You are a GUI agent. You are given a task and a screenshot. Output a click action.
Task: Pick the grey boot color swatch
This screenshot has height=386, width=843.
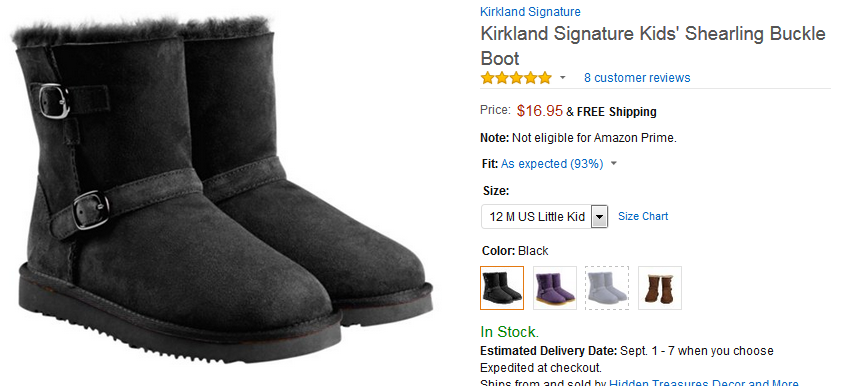607,288
